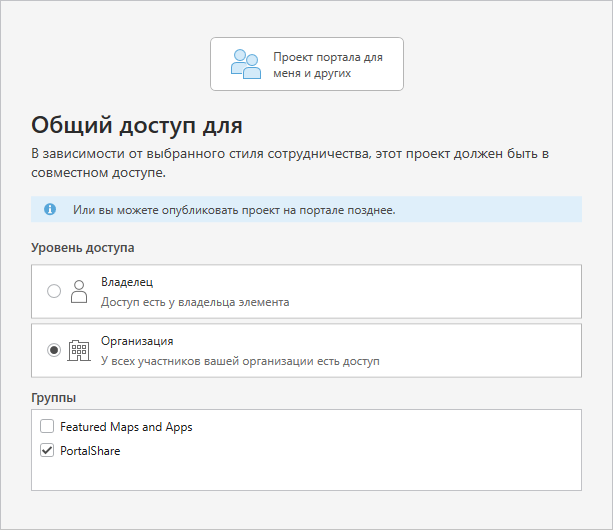Click "Доступ есть у владельца элемента" description
This screenshot has height=530, width=613.
[195, 301]
